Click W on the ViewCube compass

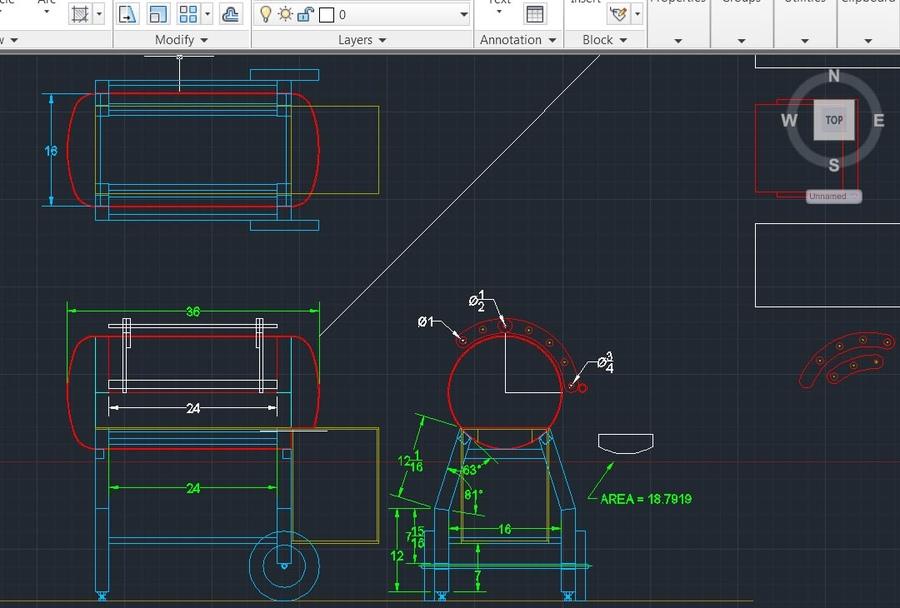click(x=789, y=120)
